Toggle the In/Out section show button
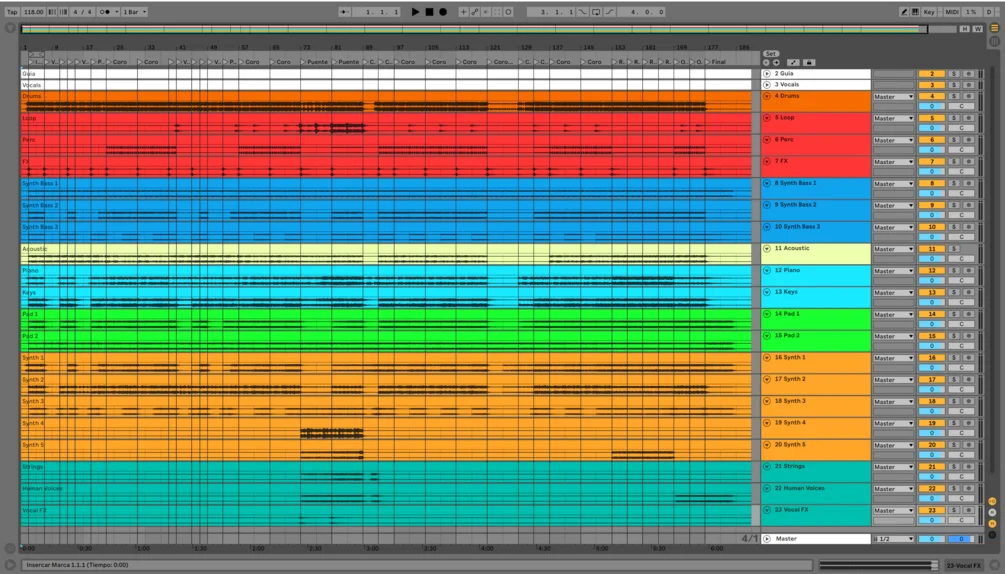The width and height of the screenshot is (1005, 574). [x=992, y=502]
